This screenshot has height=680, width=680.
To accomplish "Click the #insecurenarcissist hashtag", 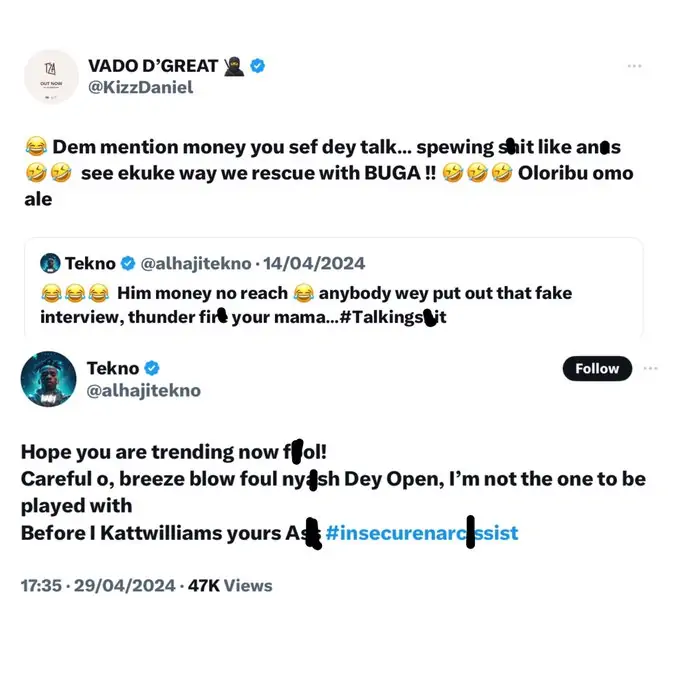I will point(422,533).
